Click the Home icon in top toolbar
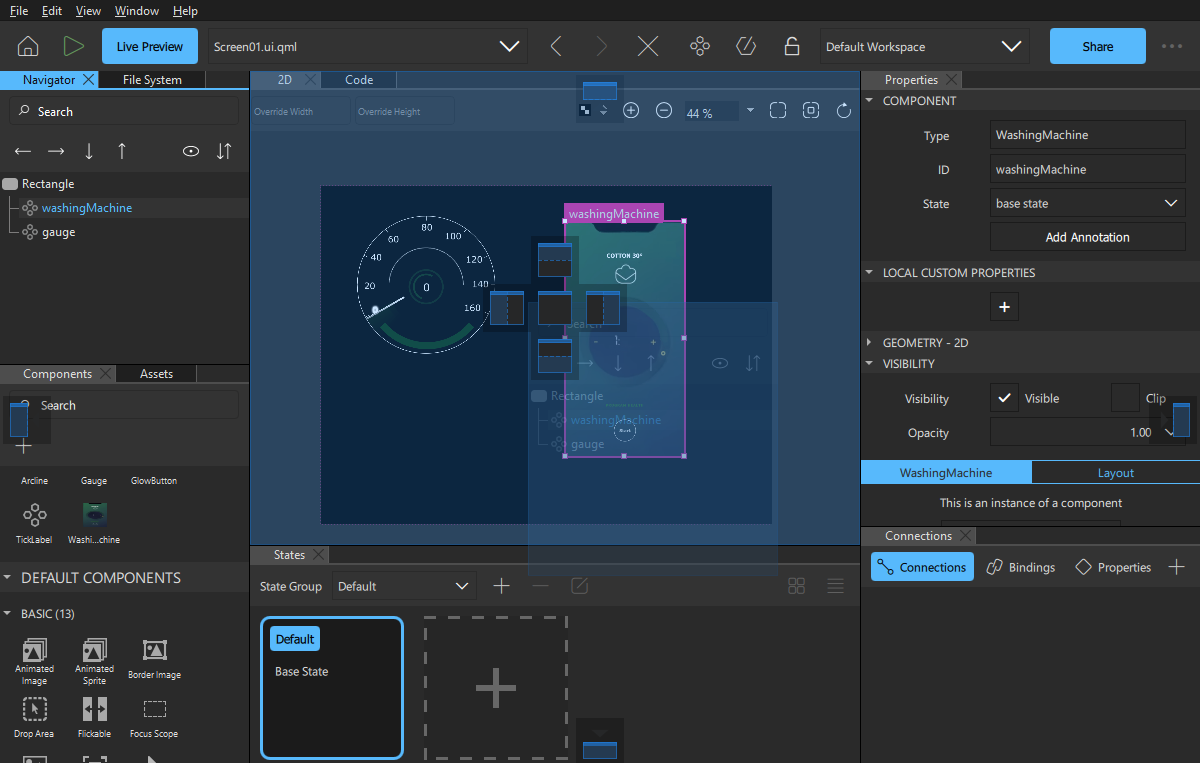This screenshot has width=1200, height=763. click(x=28, y=46)
